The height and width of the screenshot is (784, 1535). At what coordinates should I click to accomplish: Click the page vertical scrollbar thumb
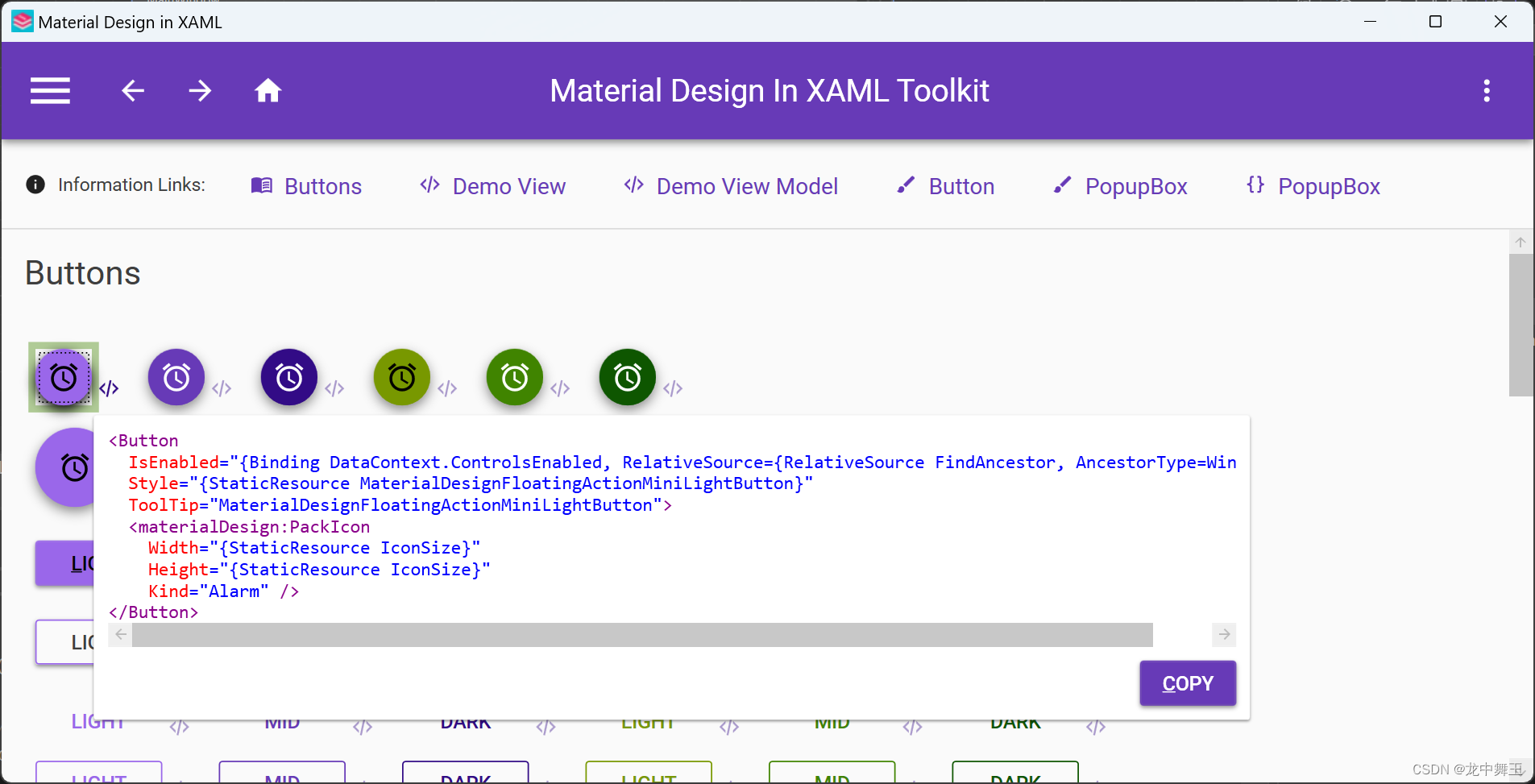pyautogui.click(x=1520, y=325)
